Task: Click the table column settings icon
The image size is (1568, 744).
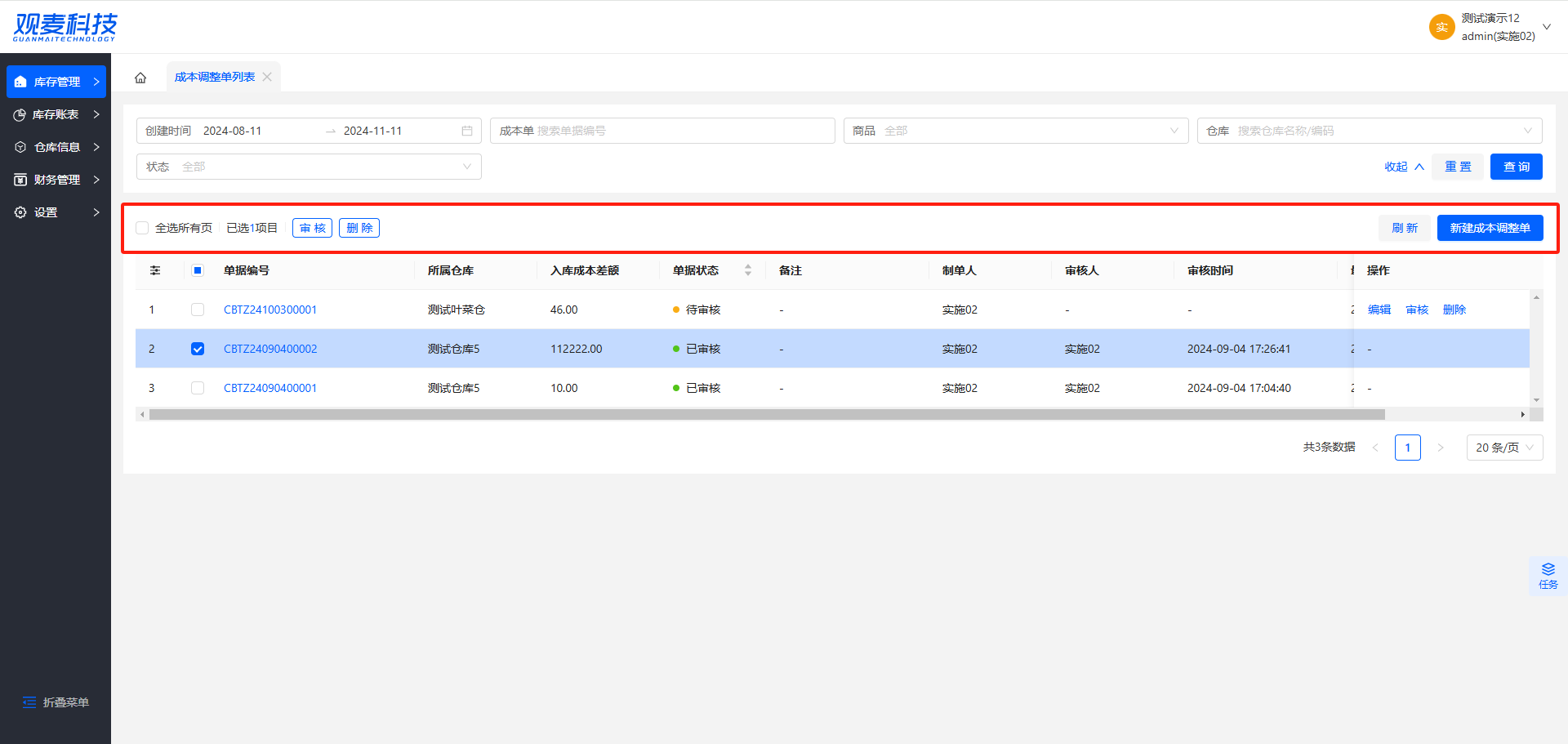Action: [155, 270]
